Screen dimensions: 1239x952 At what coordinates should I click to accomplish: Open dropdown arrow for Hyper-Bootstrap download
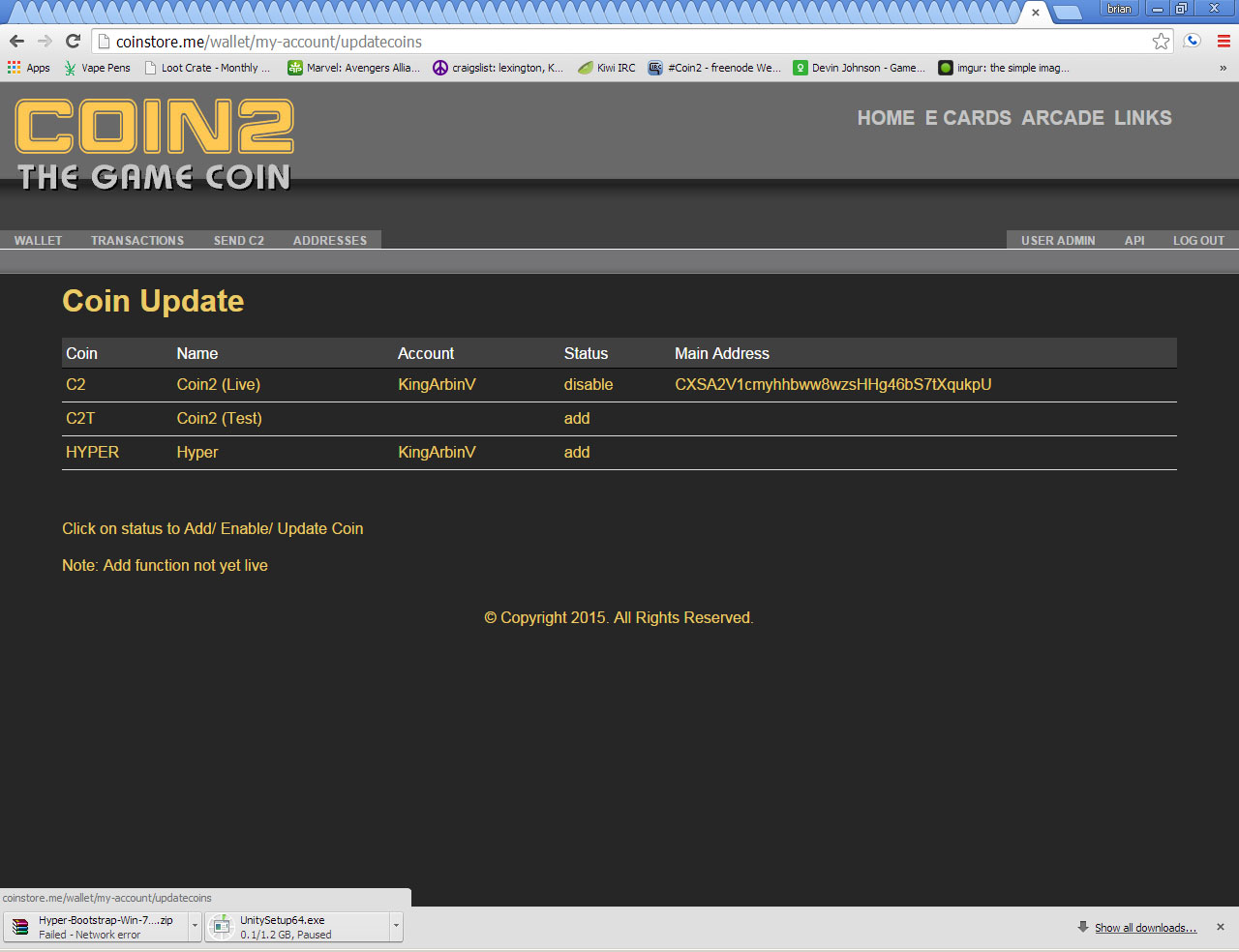click(x=195, y=927)
